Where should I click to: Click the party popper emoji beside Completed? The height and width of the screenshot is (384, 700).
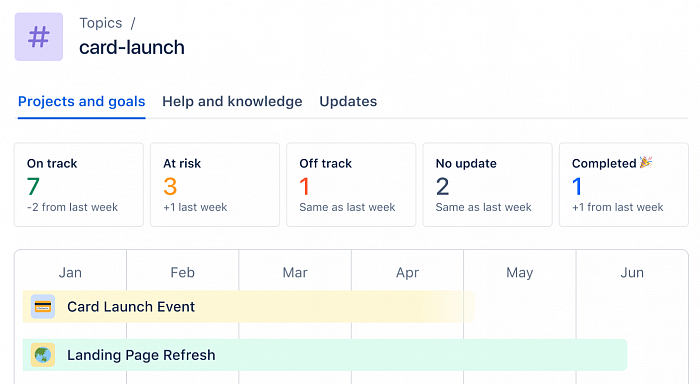click(646, 162)
